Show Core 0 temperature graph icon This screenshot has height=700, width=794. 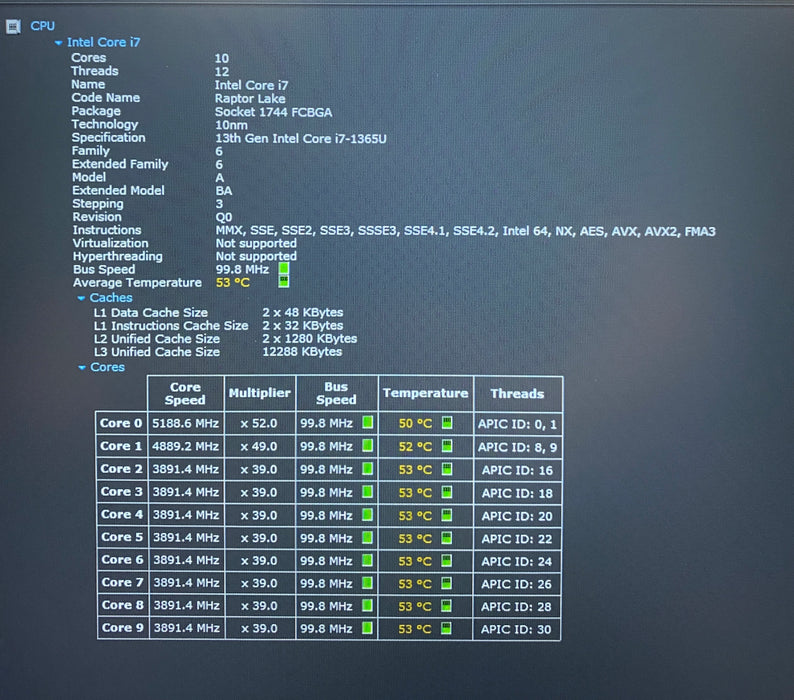click(447, 422)
